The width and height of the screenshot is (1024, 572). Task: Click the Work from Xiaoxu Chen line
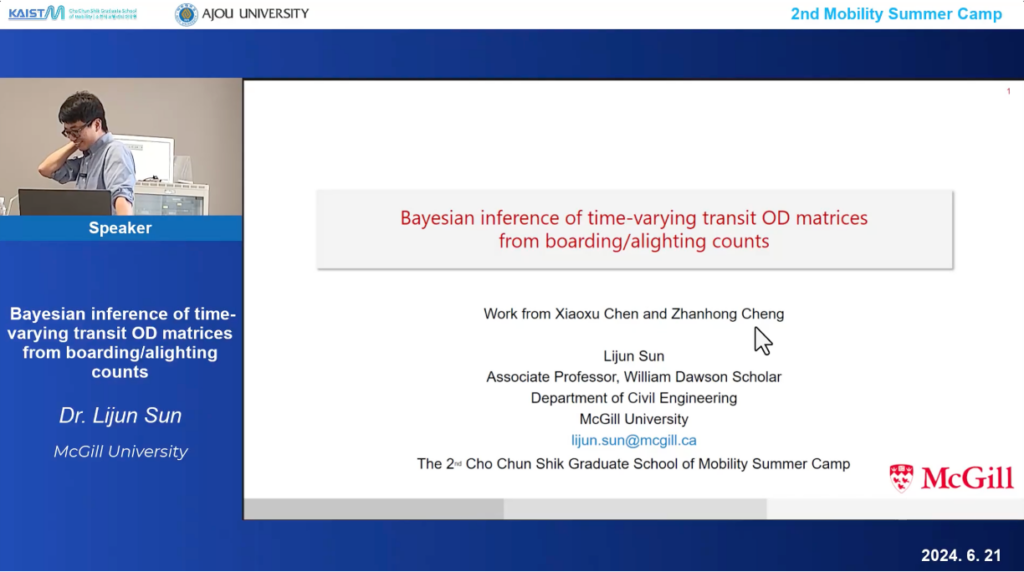(633, 314)
